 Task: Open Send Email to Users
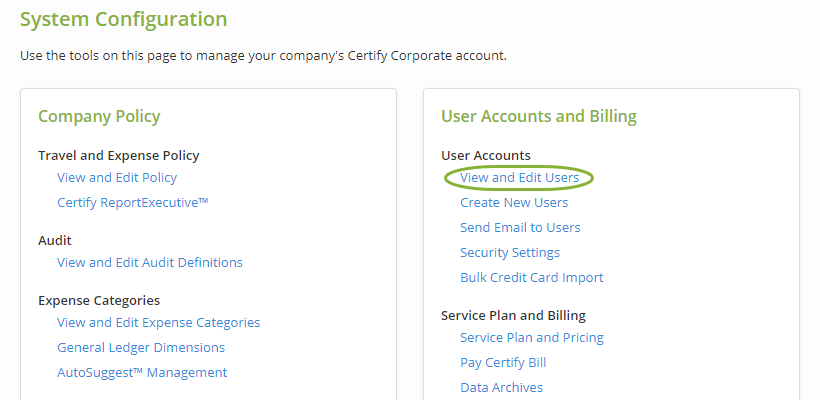point(520,227)
